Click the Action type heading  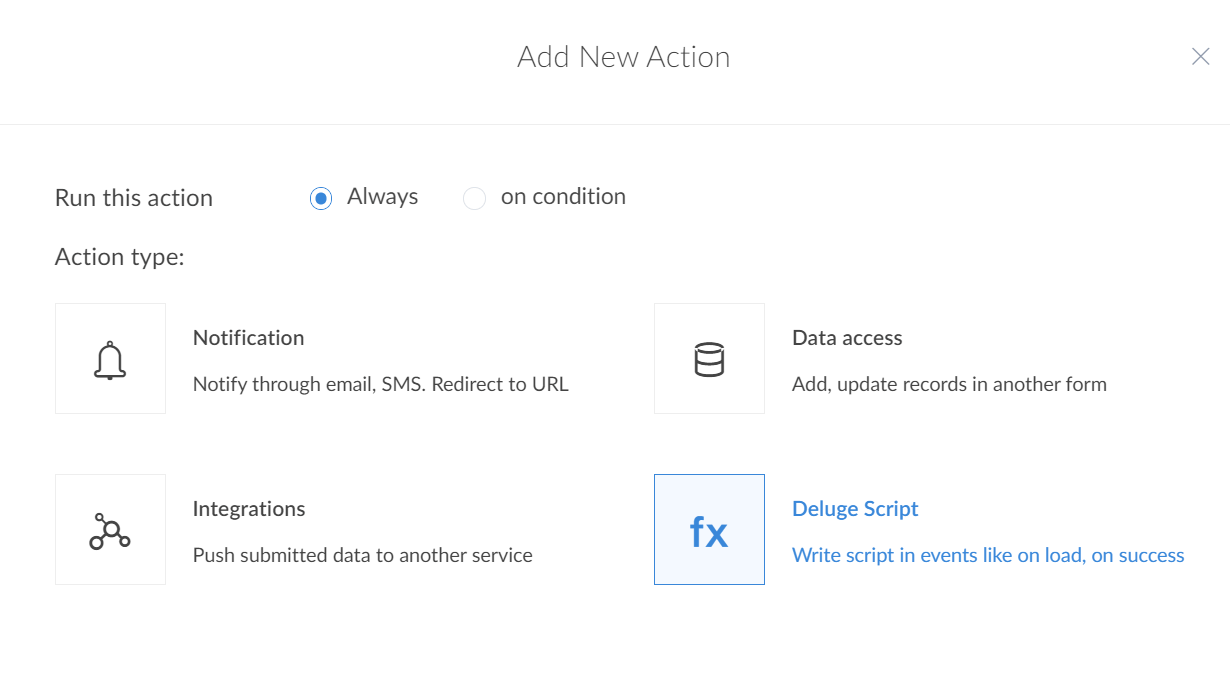point(119,257)
